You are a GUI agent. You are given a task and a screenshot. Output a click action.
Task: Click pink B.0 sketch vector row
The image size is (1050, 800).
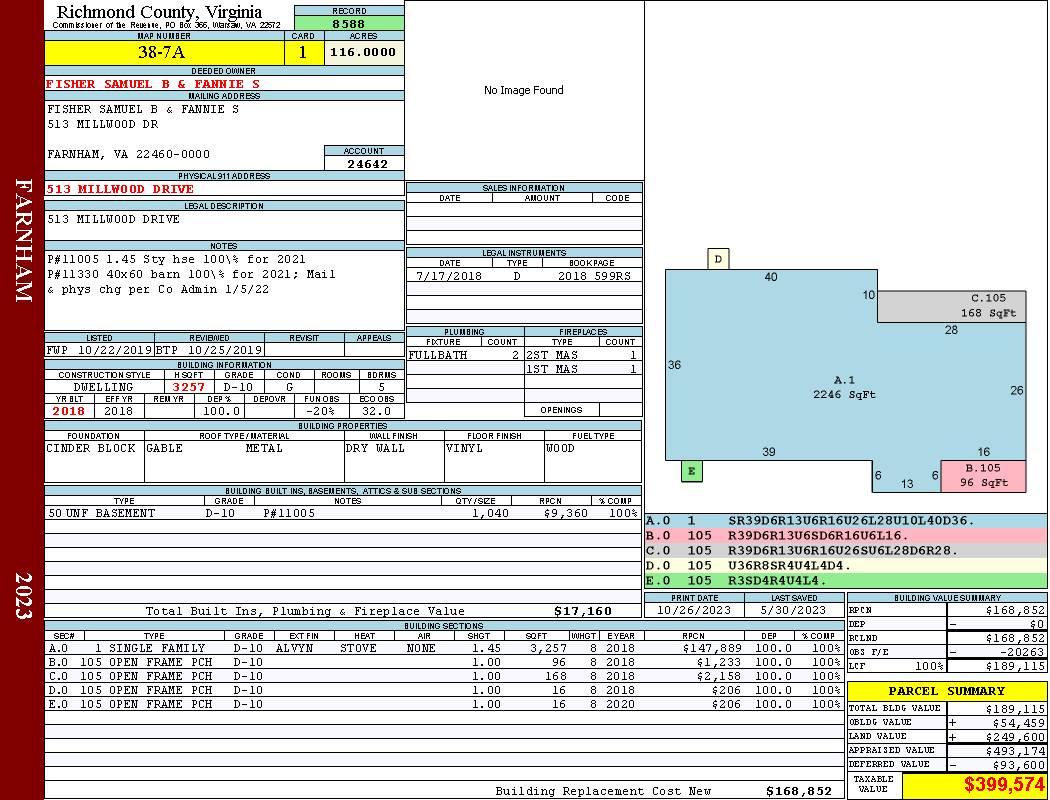pyautogui.click(x=845, y=536)
